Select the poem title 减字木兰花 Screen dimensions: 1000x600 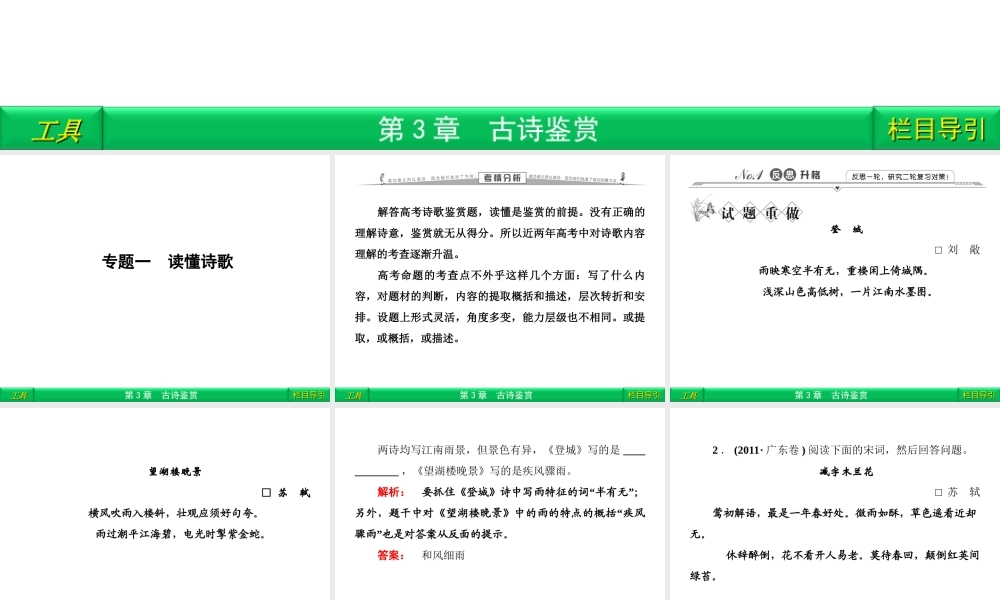[846, 472]
